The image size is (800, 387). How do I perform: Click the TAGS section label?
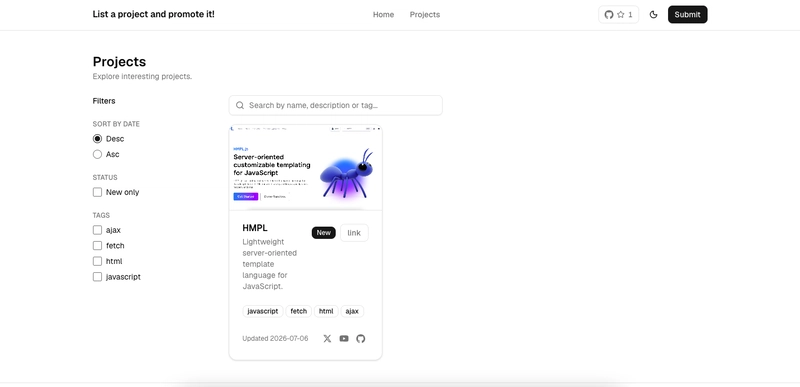(x=101, y=215)
